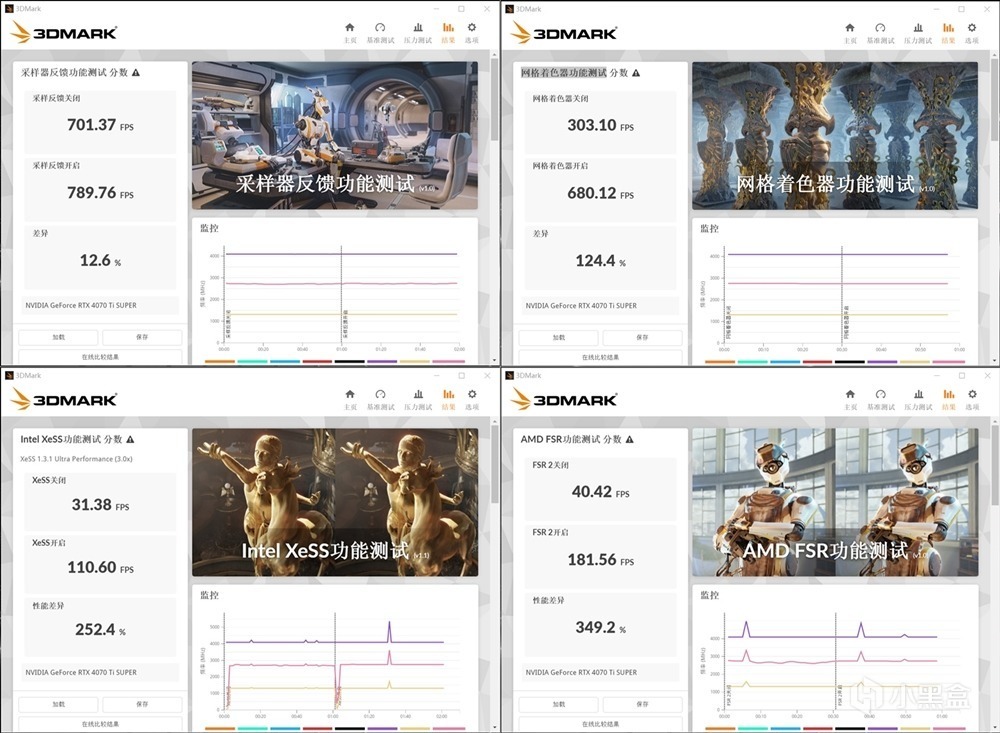Click 在线比较结果 in 网格着色器 window
1000x733 pixels.
[x=600, y=357]
